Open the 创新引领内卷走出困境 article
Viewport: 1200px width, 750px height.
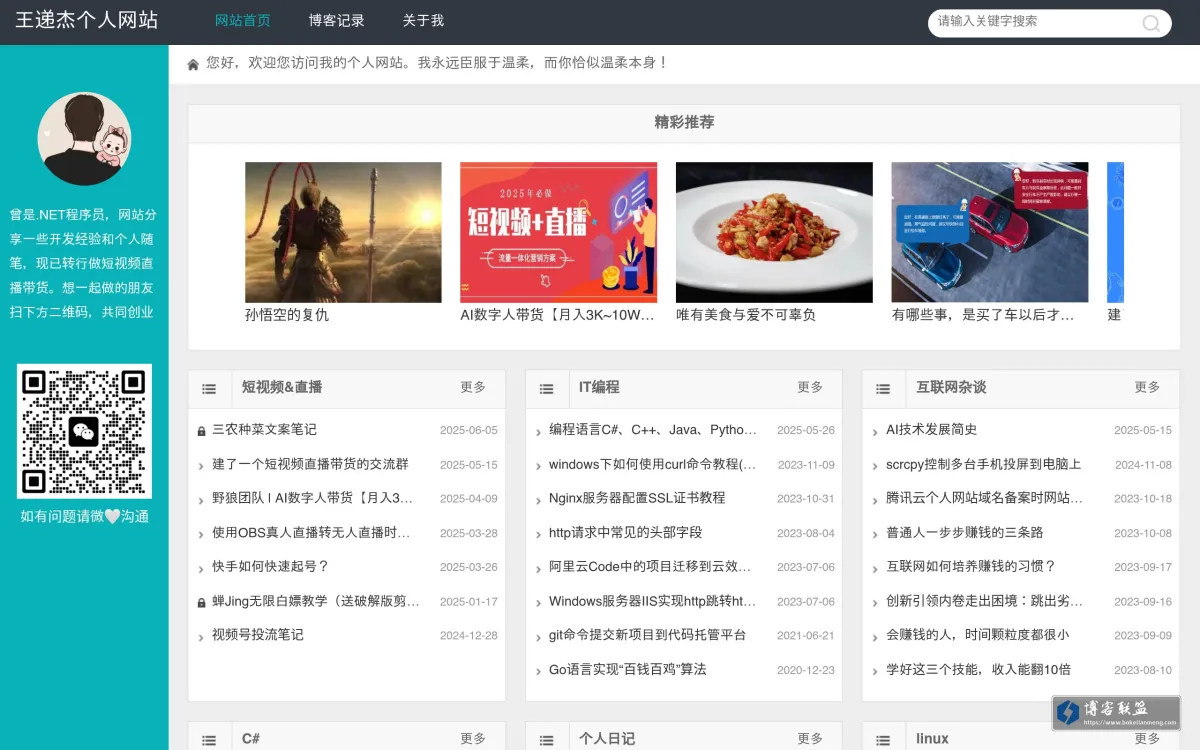click(x=985, y=602)
